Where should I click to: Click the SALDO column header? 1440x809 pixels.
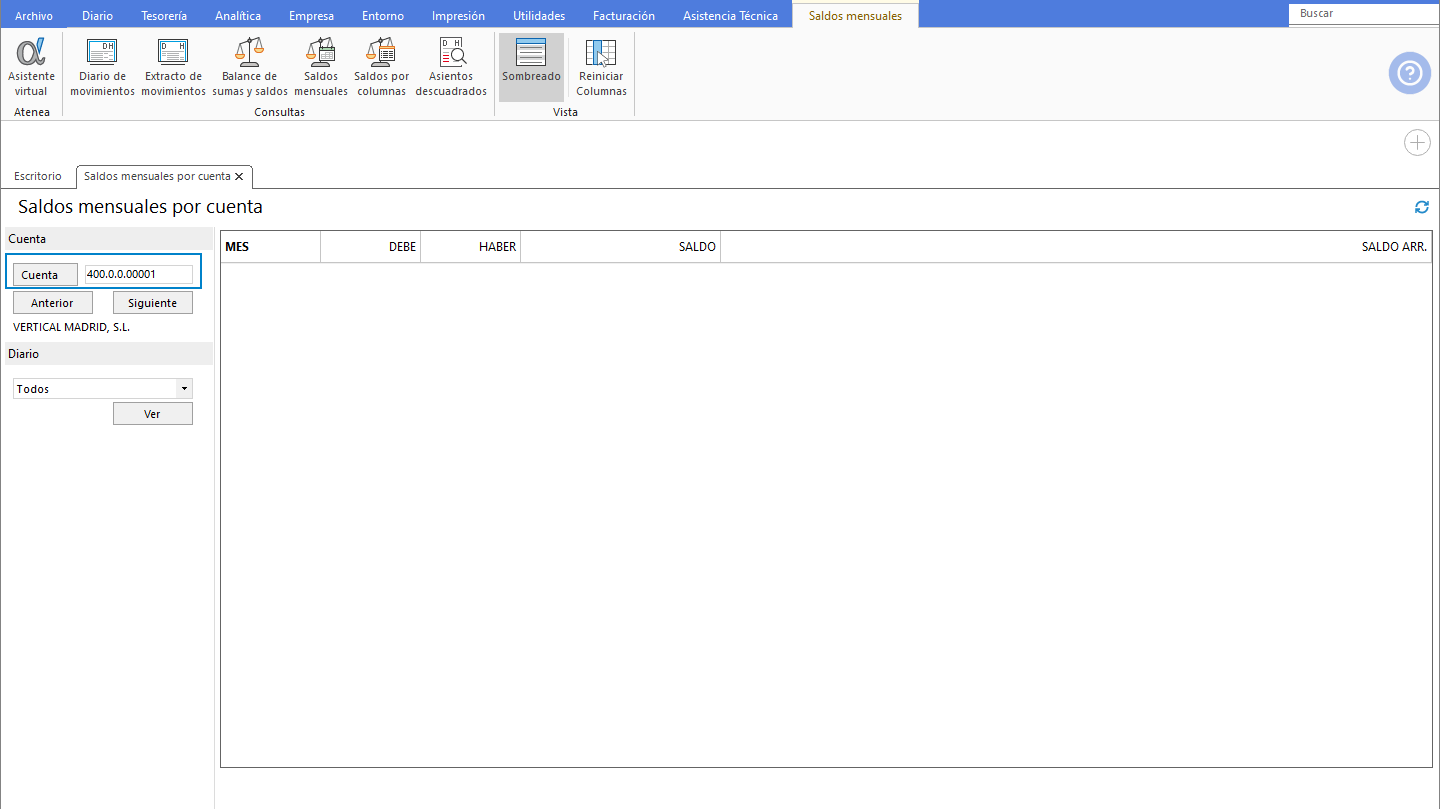tap(621, 247)
